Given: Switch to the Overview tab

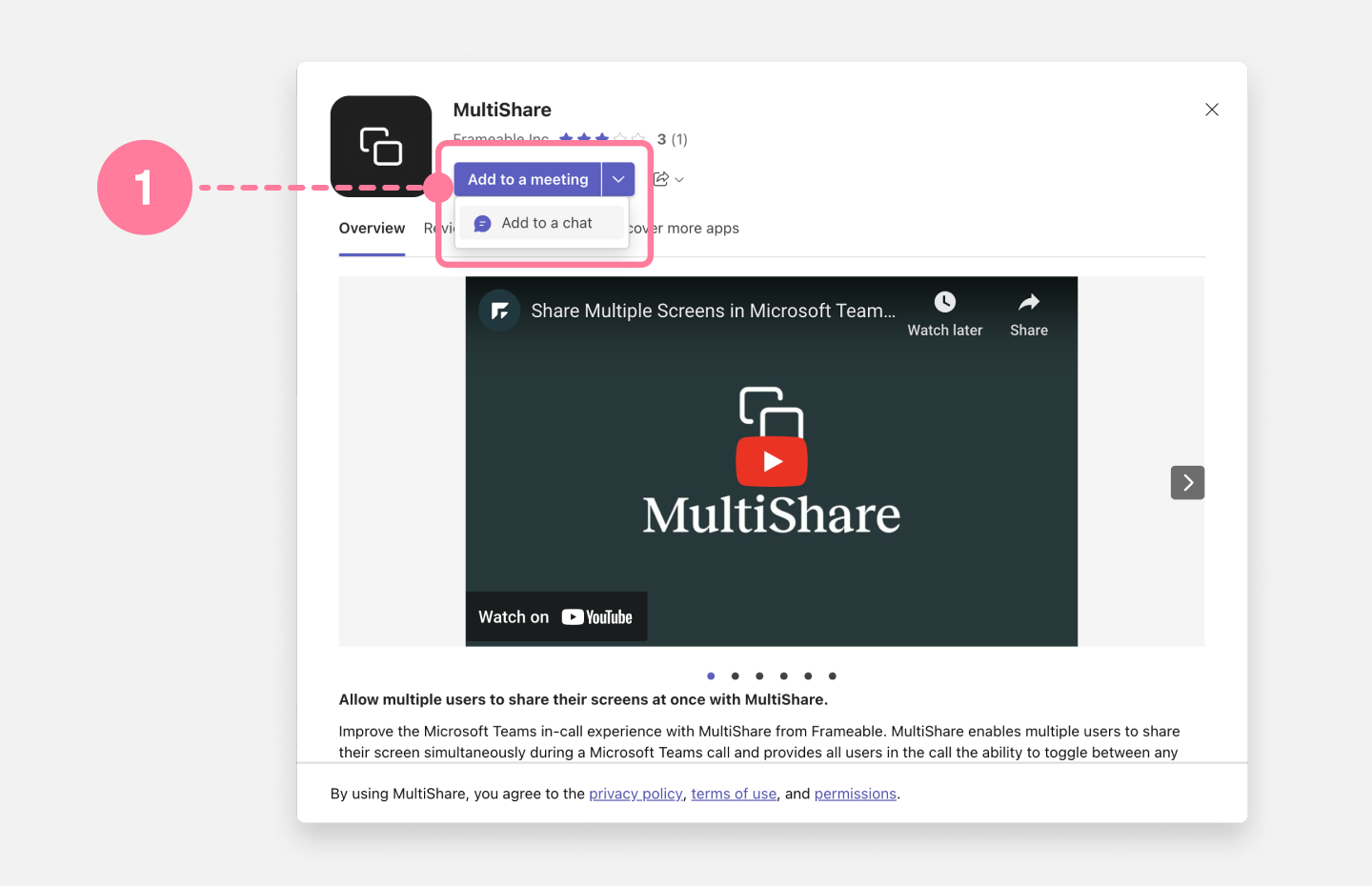Looking at the screenshot, I should click(372, 228).
